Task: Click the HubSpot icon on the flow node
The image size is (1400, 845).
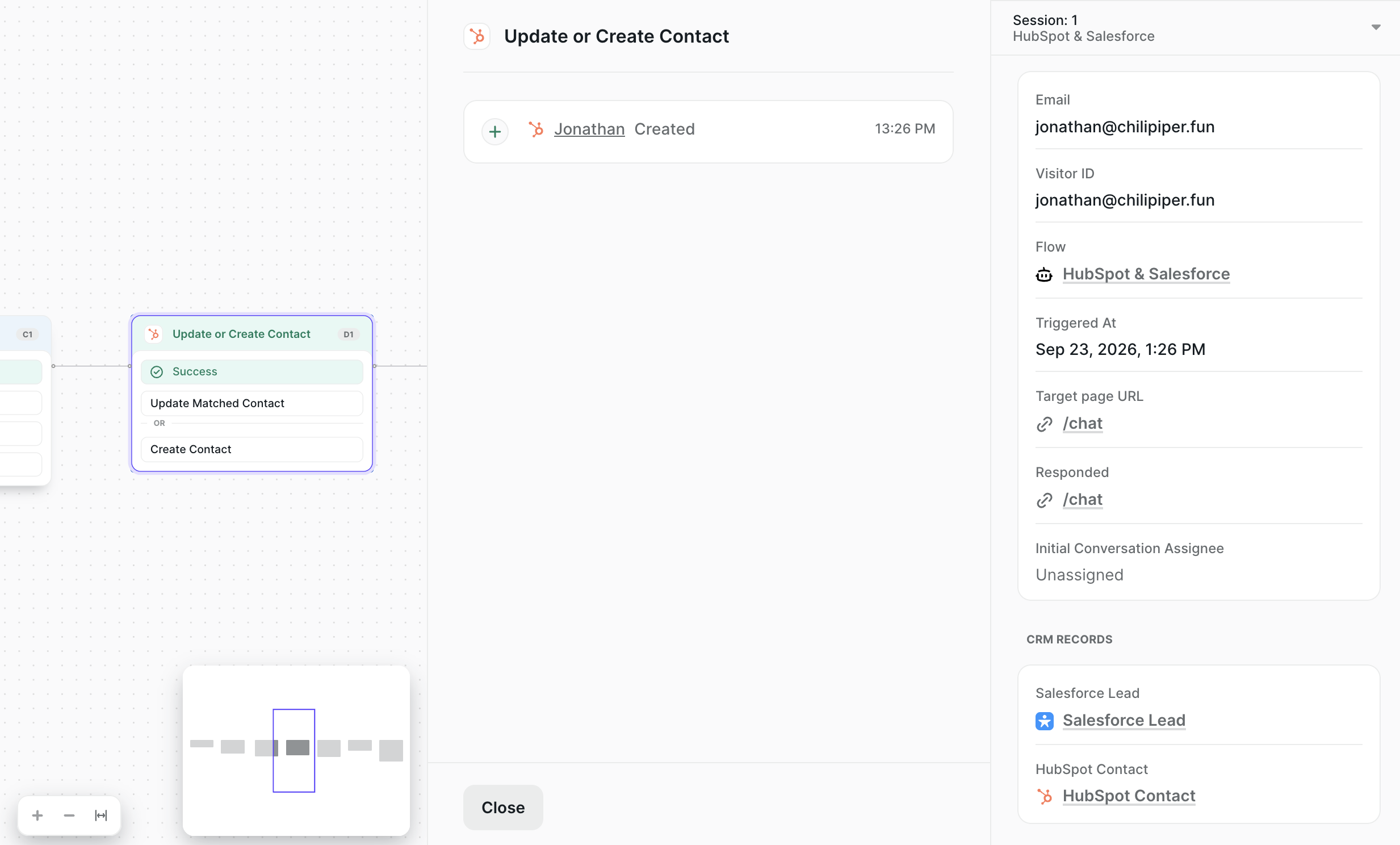Action: coord(154,334)
